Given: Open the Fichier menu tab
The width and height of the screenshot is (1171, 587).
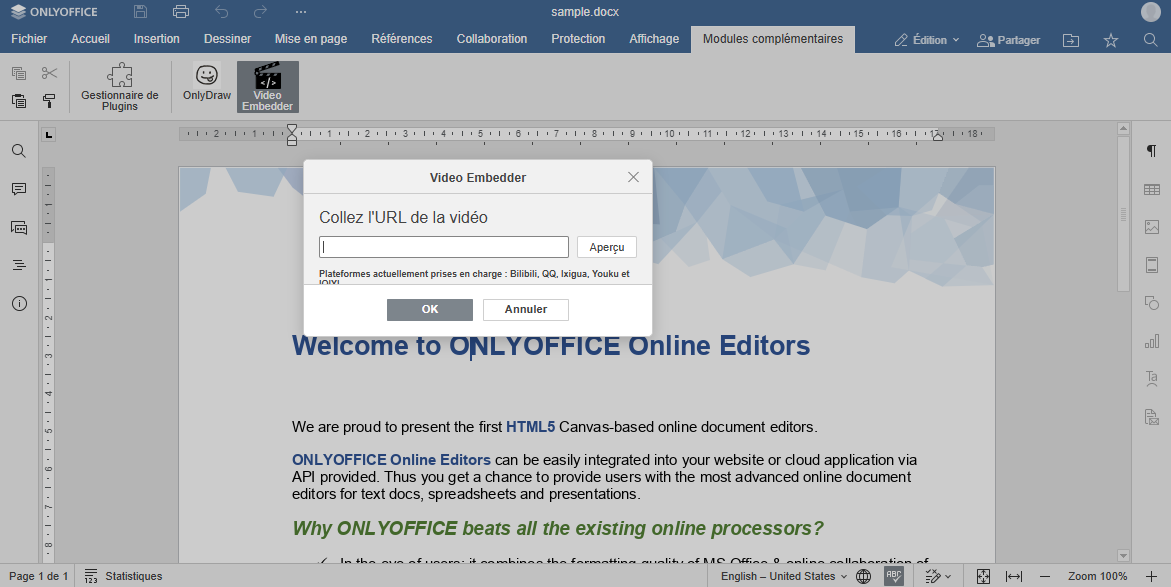Looking at the screenshot, I should click(x=29, y=39).
